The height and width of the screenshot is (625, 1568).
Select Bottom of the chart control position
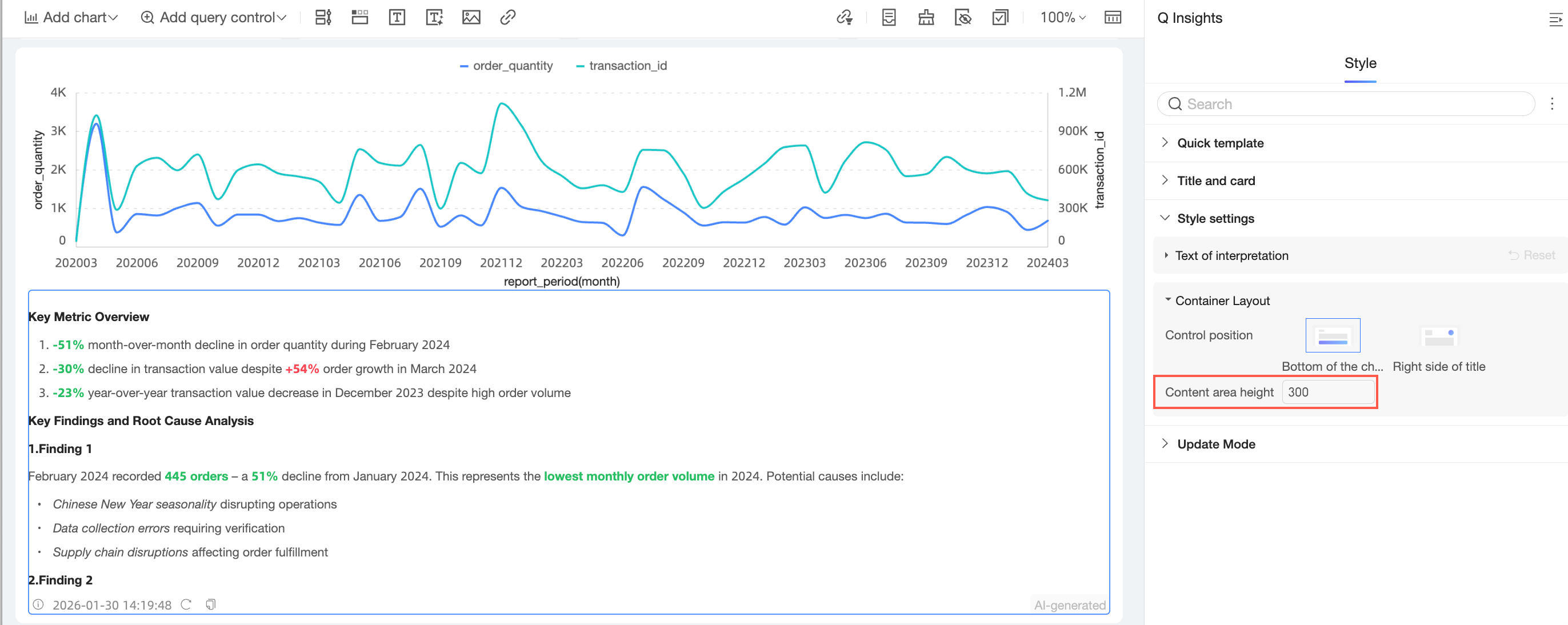pyautogui.click(x=1332, y=335)
